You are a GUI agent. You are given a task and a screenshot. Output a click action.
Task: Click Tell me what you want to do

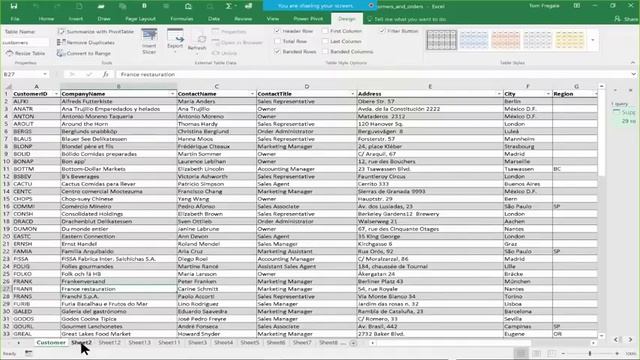pos(410,19)
